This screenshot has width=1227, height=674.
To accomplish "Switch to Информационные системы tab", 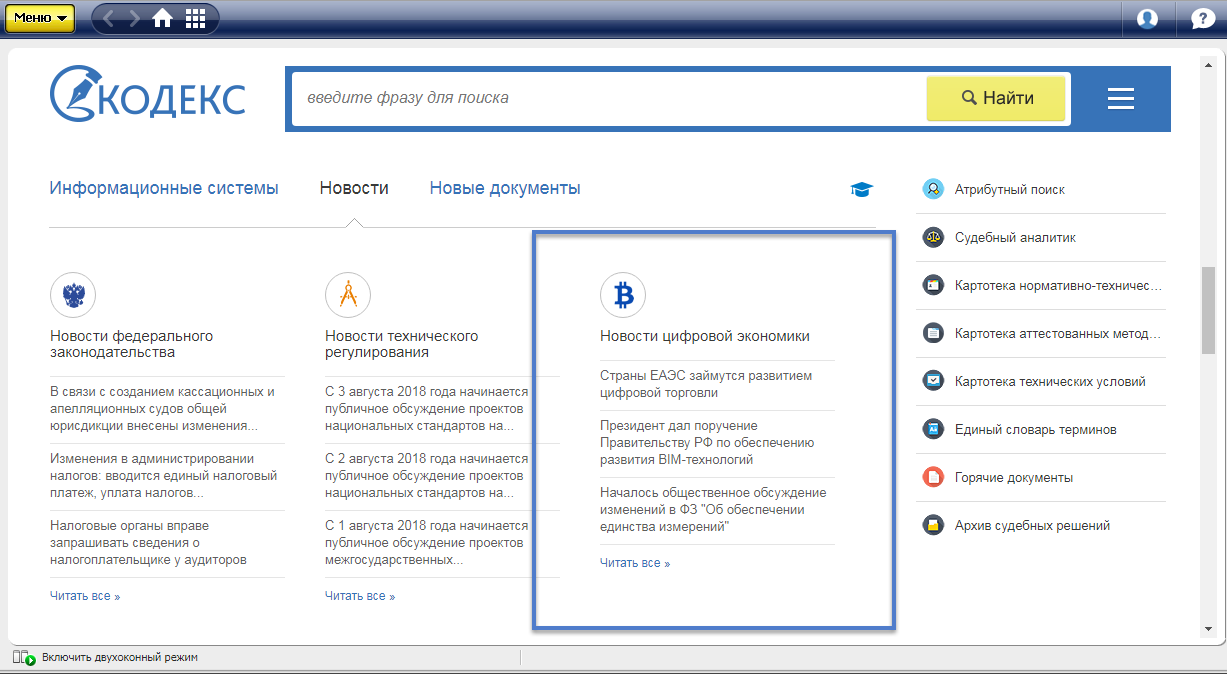I will 164,188.
